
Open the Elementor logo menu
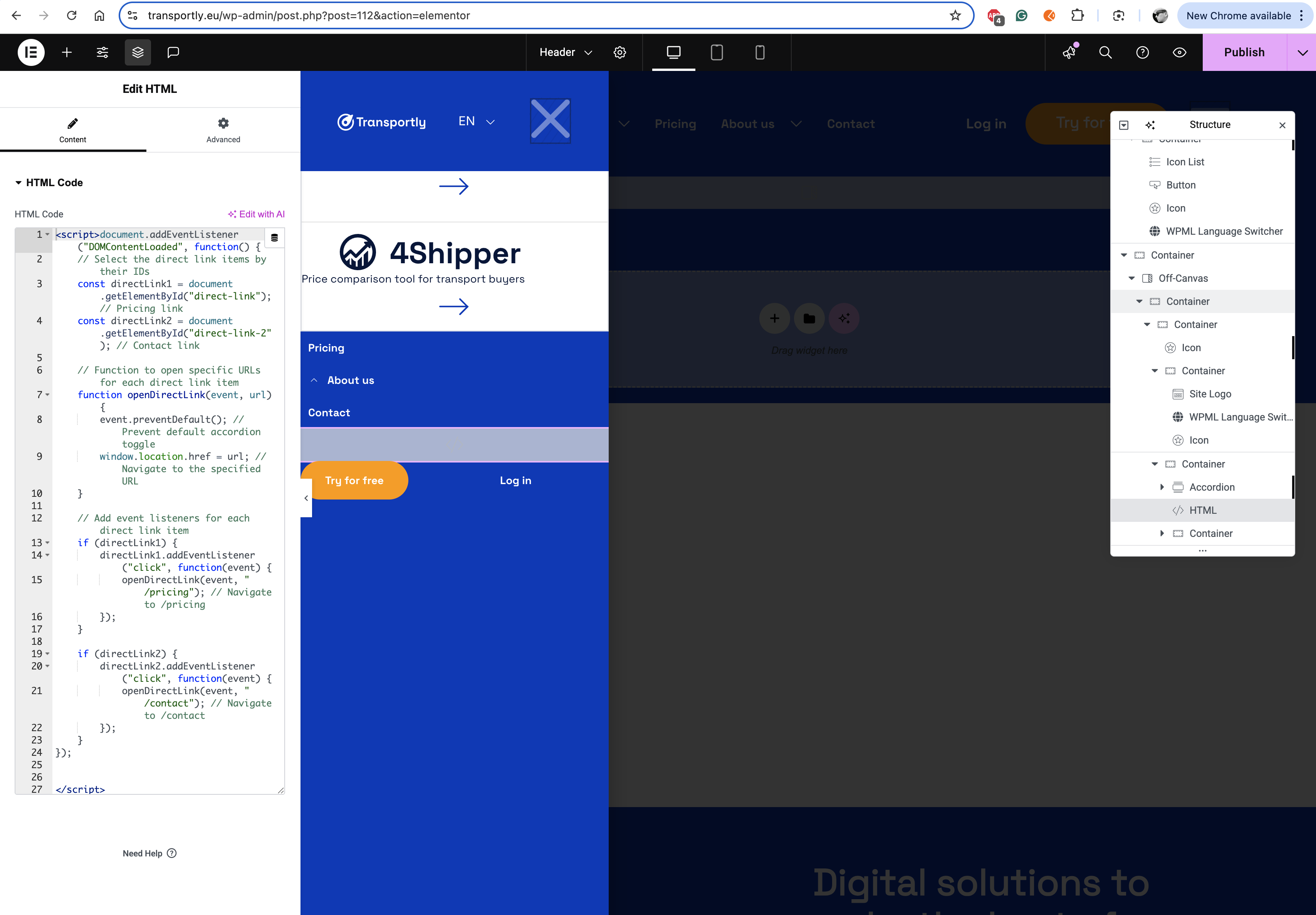tap(31, 52)
